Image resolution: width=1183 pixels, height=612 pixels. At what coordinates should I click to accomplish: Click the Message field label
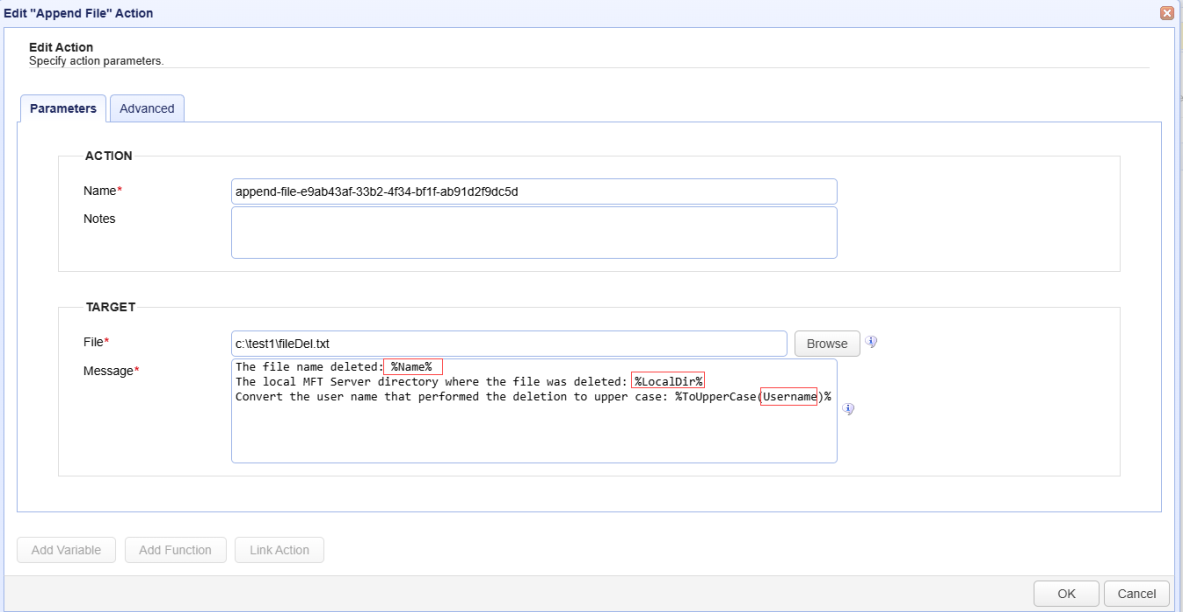[x=110, y=372]
